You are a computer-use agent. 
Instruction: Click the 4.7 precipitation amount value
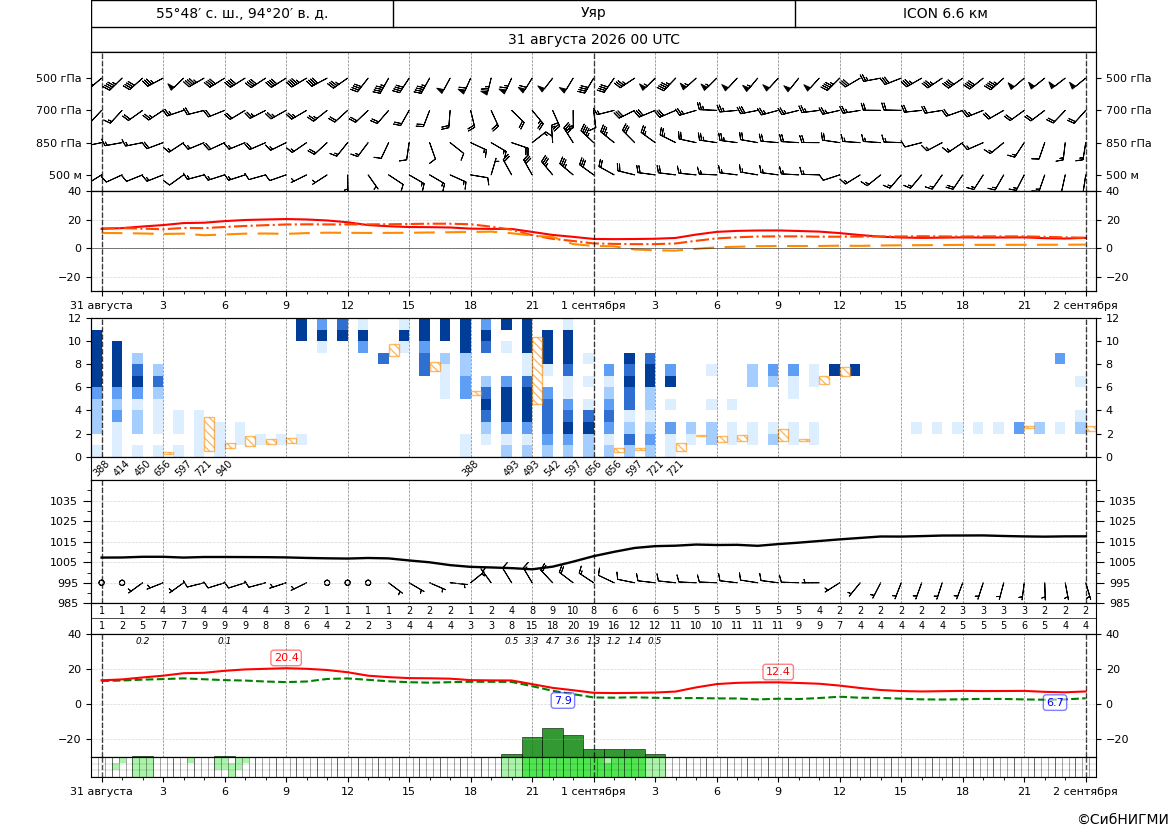(552, 641)
